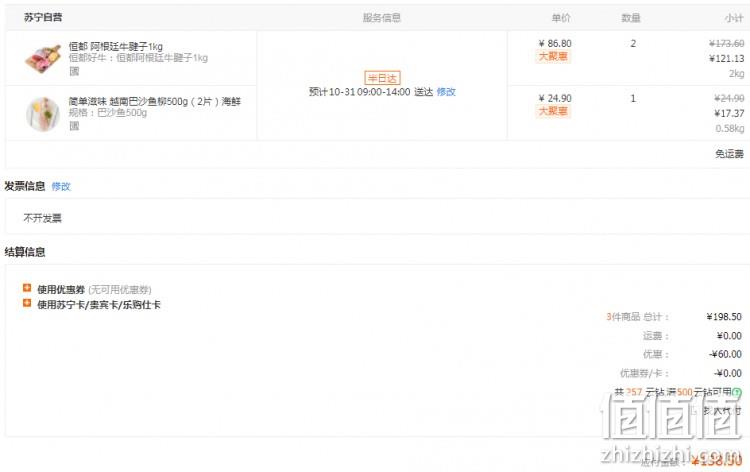Click the 使用苏宁卡/贵宾卡/乐购仕卡 label
Viewport: 750px width, 472px height.
(x=99, y=305)
